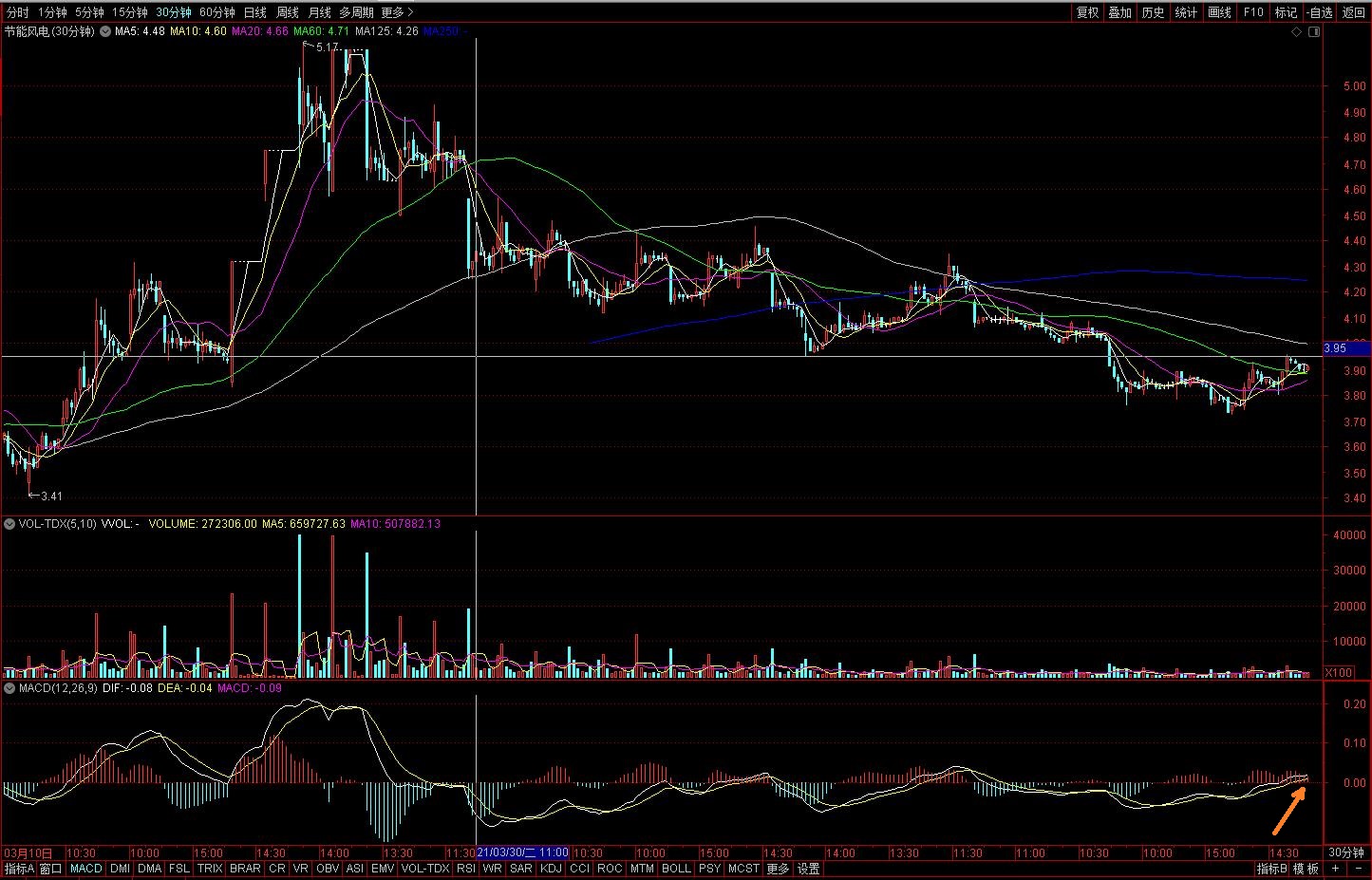Click the 21/03/30/二 11:00 time label
The height and width of the screenshot is (880, 1372).
point(522,852)
